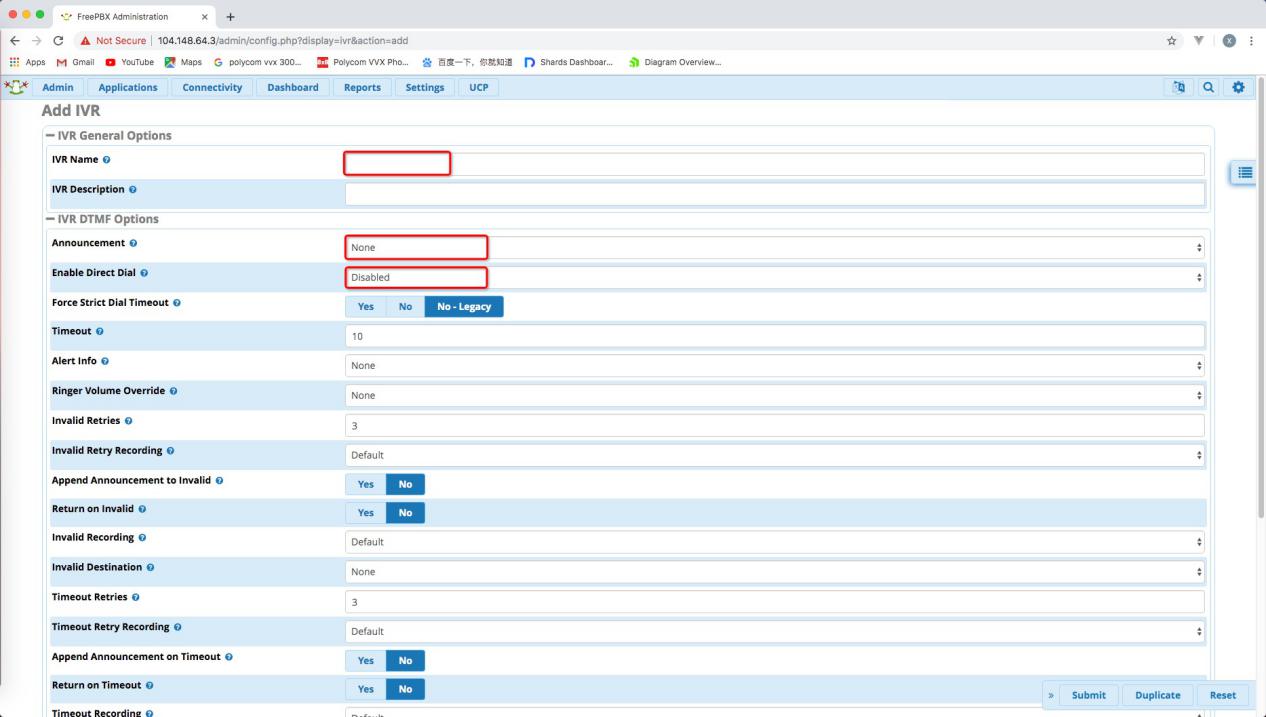Click into the IVR Description field
1266x717 pixels.
(x=774, y=194)
